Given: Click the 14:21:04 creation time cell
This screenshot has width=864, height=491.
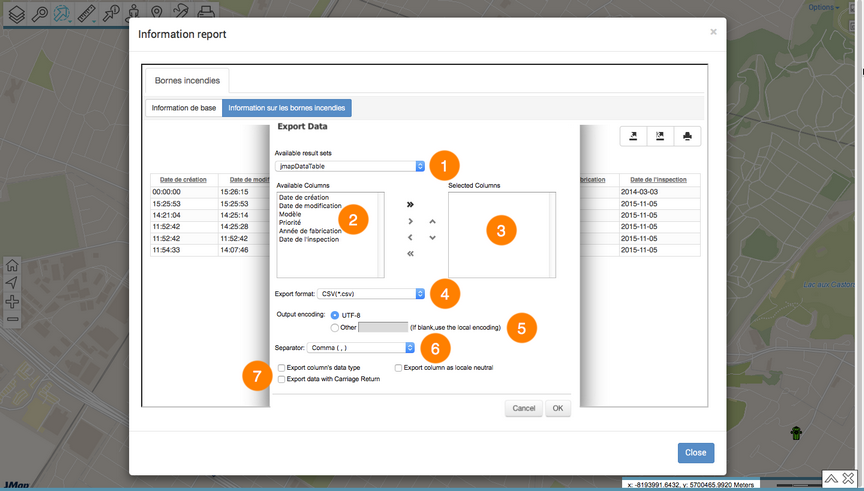Looking at the screenshot, I should 184,215.
